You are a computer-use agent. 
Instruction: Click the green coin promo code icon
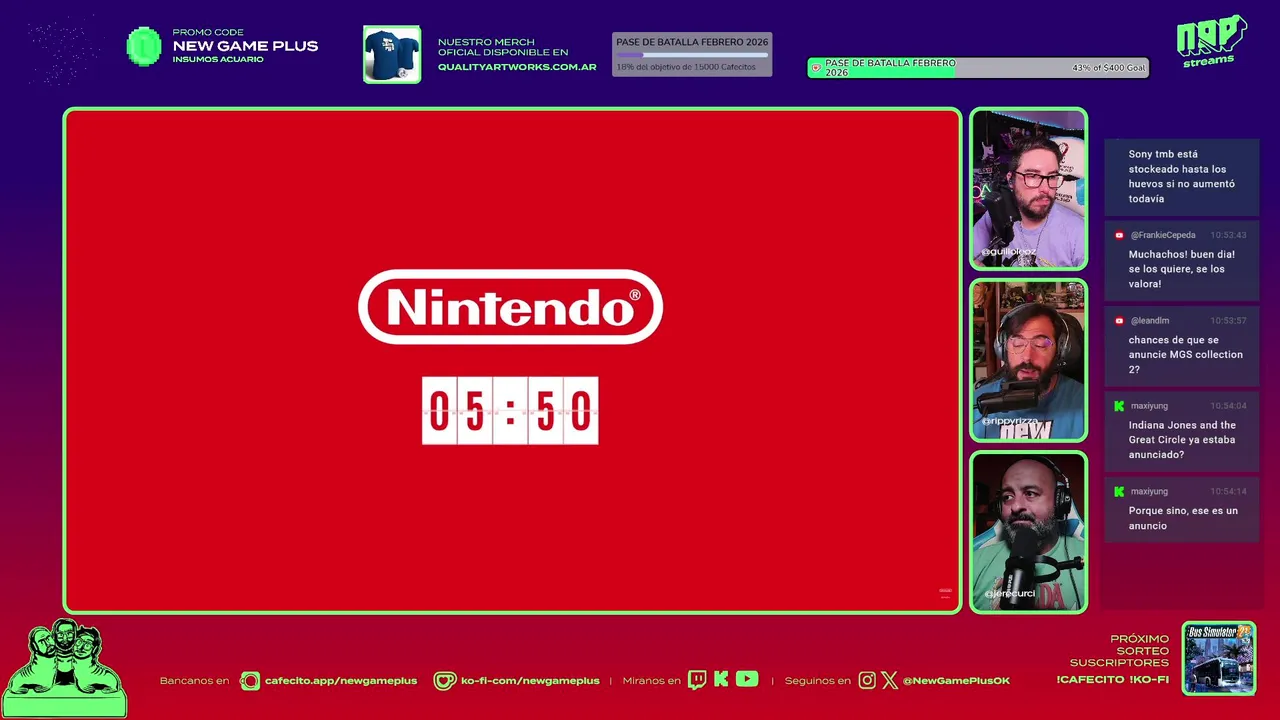(x=144, y=46)
